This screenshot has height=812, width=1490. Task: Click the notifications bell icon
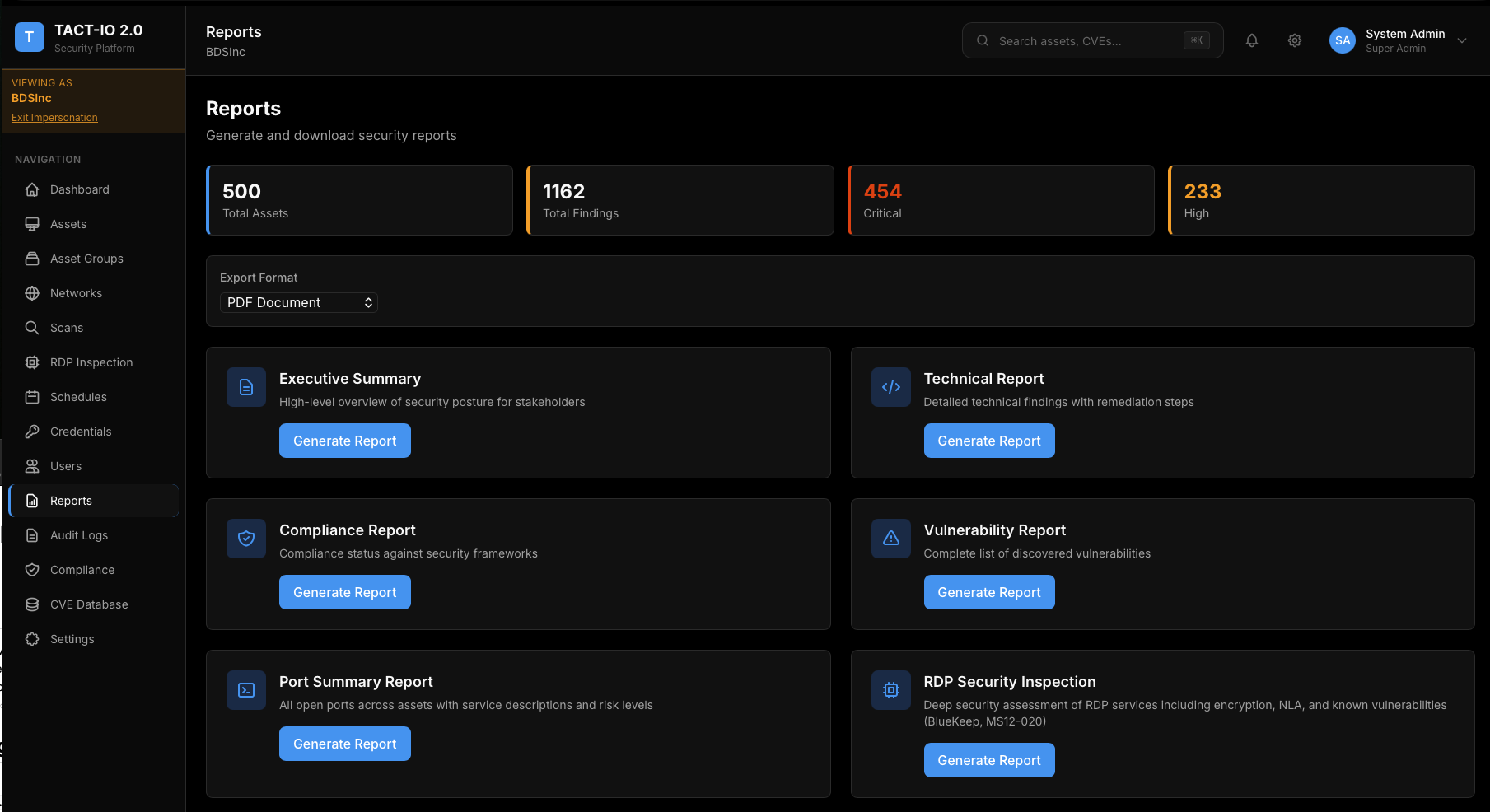pos(1252,40)
